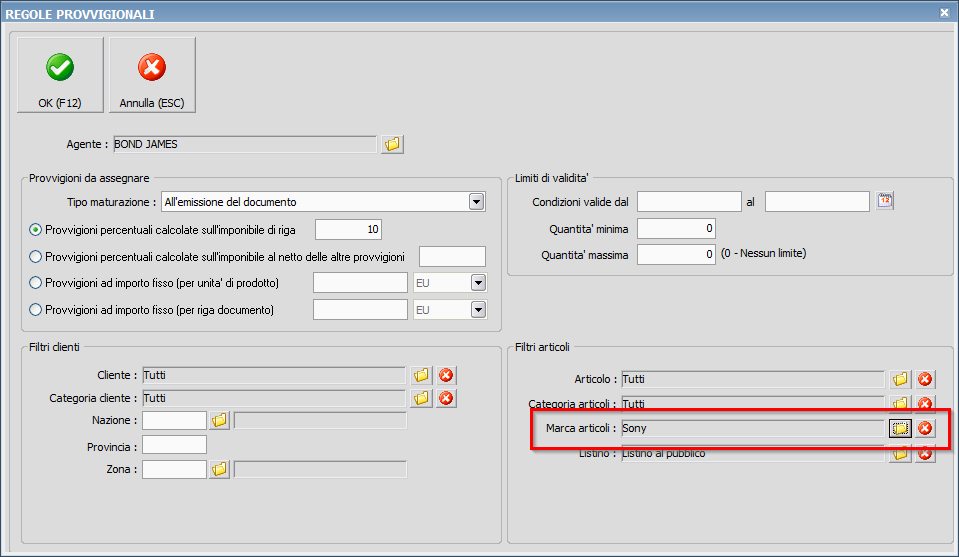The height and width of the screenshot is (557, 959).
Task: Cancel with the Annulla (ESC) button
Action: point(152,75)
